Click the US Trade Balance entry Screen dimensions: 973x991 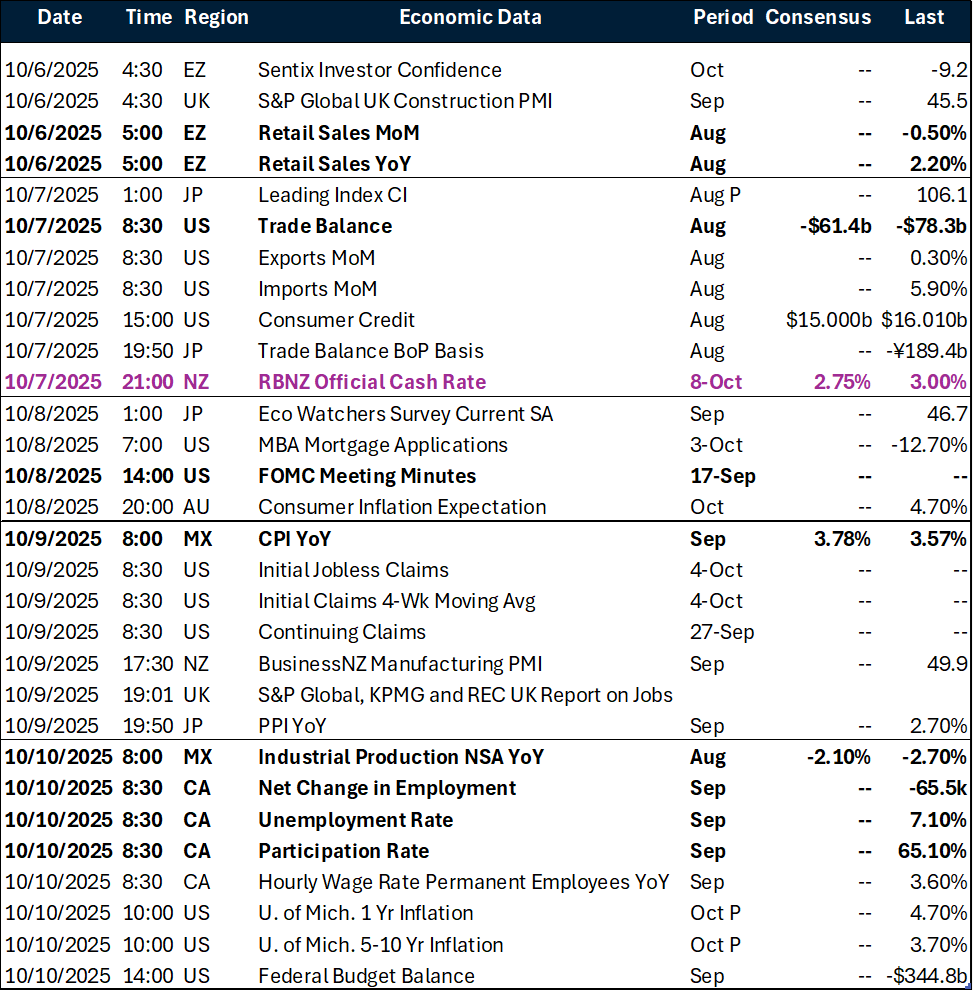click(322, 226)
